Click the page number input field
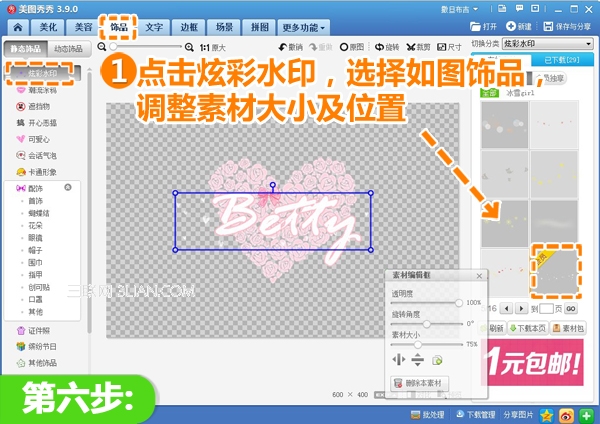 coord(546,308)
